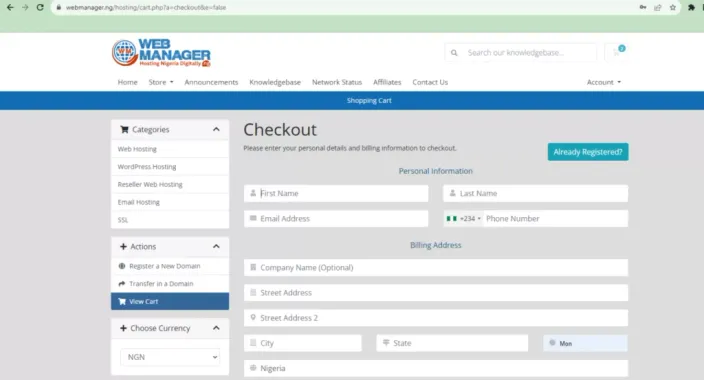
Task: Click the Company Name (Optional) field
Action: point(436,268)
